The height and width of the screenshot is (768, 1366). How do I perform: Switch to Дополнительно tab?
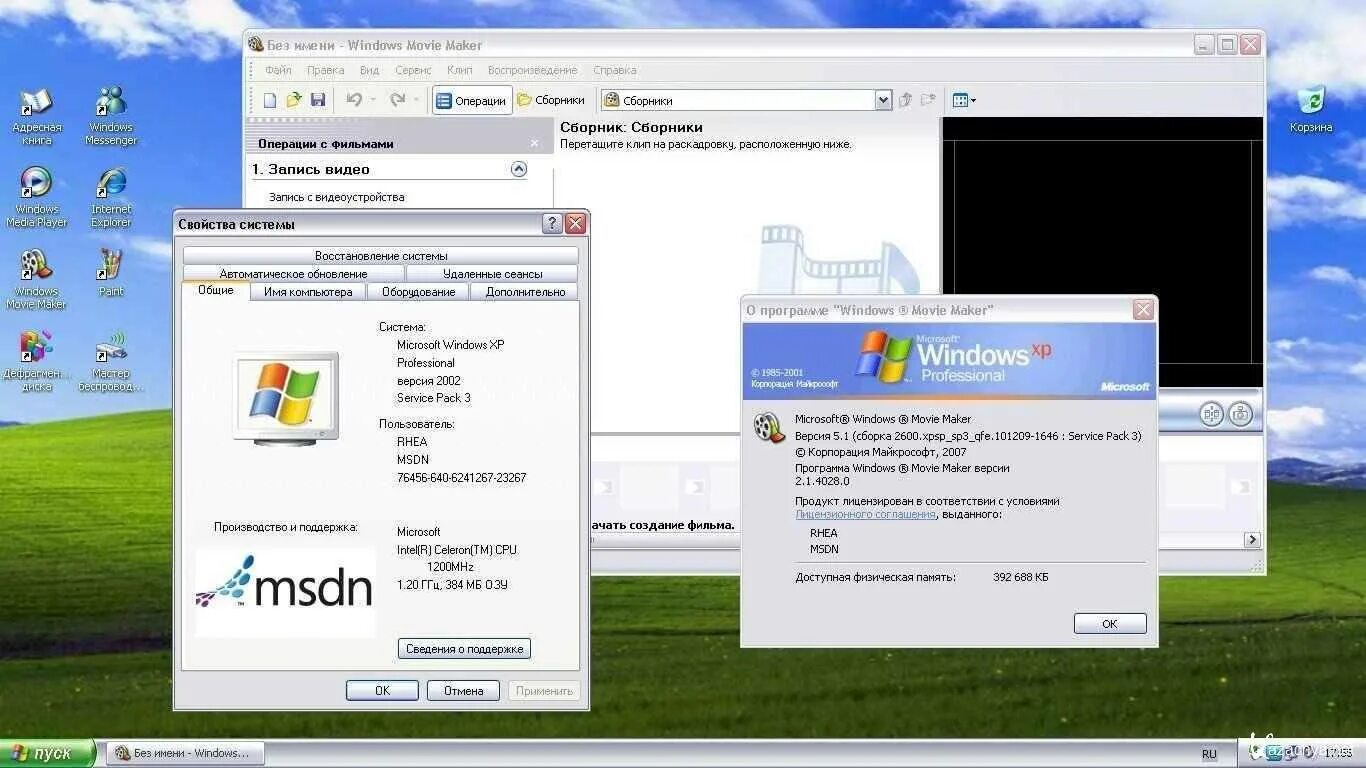pos(525,292)
